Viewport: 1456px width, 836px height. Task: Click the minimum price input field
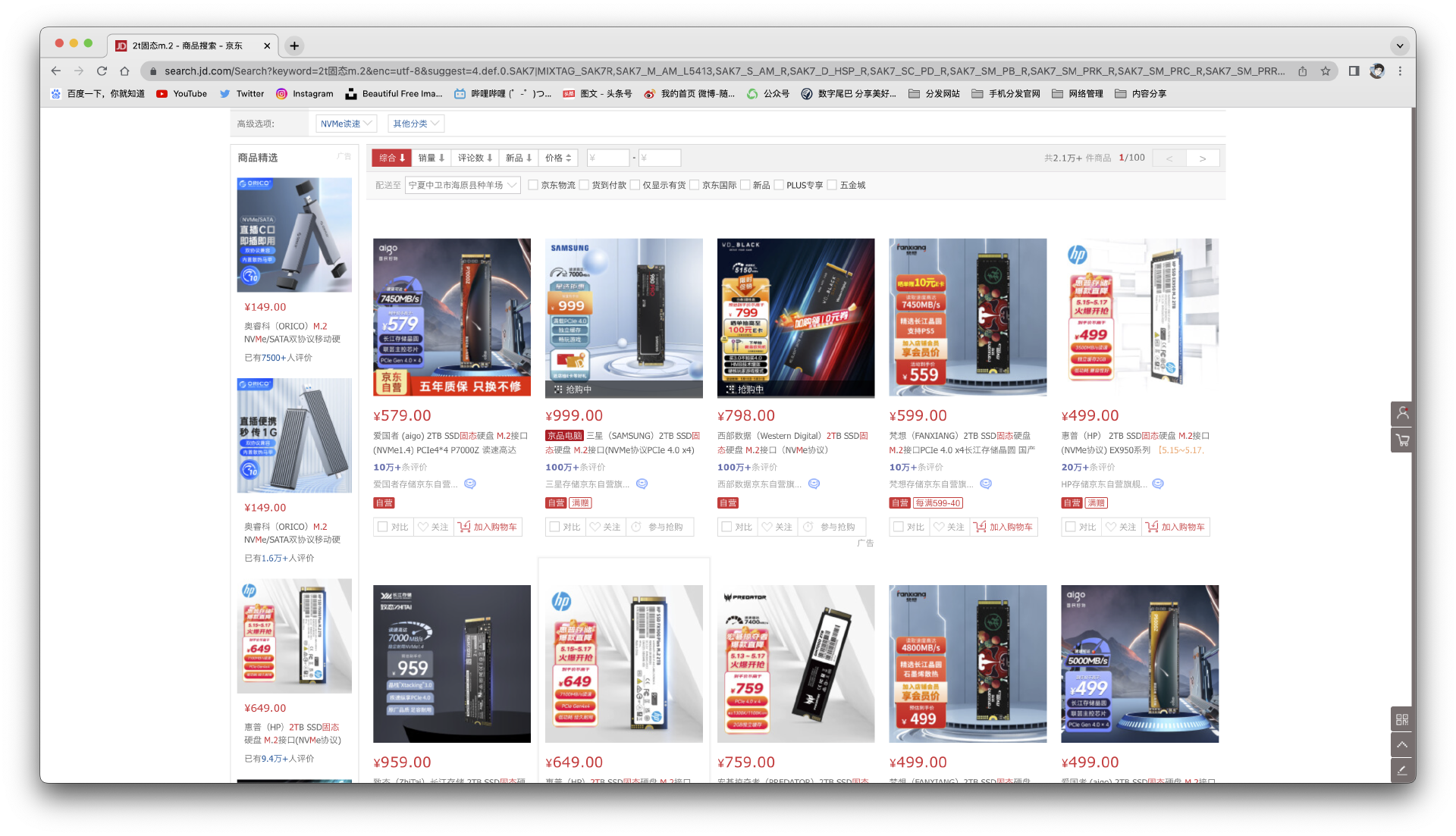click(x=607, y=158)
